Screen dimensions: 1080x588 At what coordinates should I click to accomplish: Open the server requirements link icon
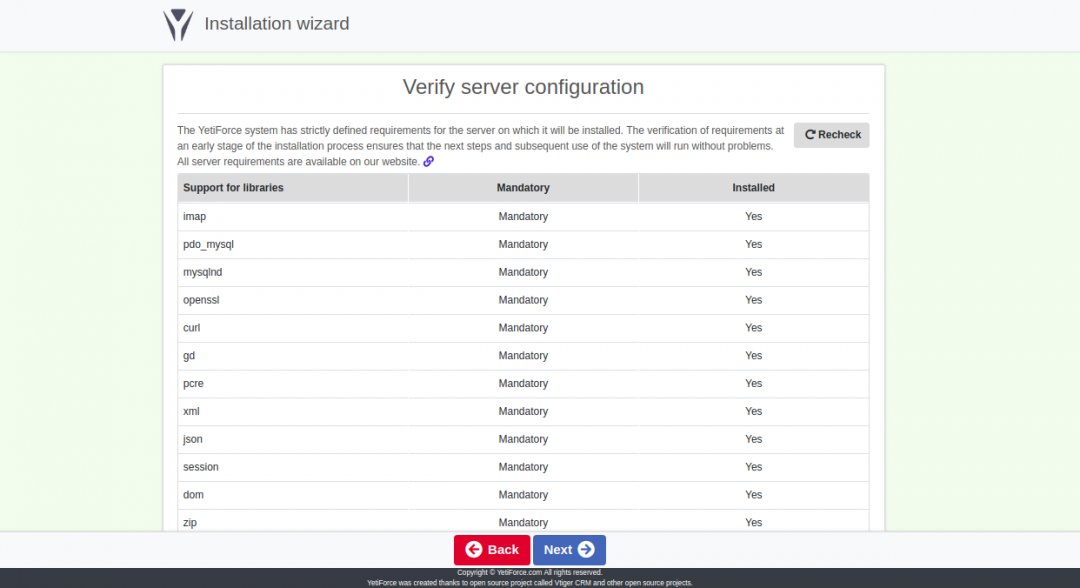[429, 161]
